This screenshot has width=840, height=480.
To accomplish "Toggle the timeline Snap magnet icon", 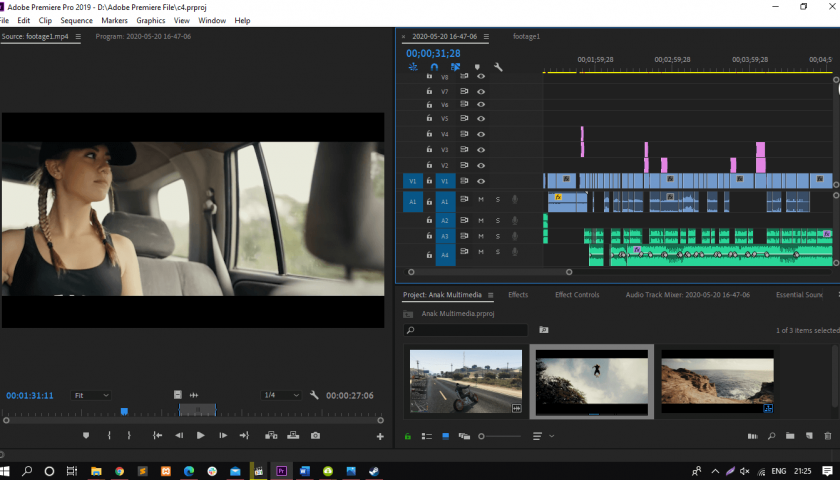I will [x=434, y=67].
